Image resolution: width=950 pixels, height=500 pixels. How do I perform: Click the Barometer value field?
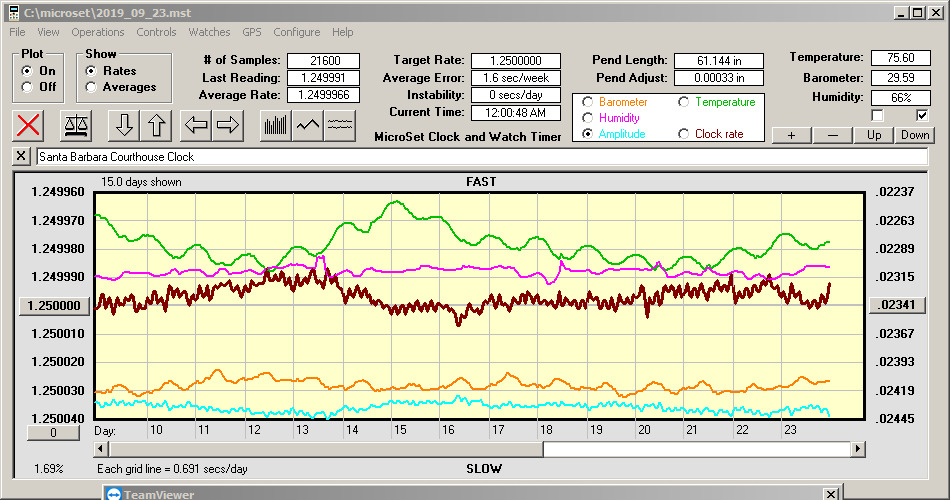coord(900,78)
